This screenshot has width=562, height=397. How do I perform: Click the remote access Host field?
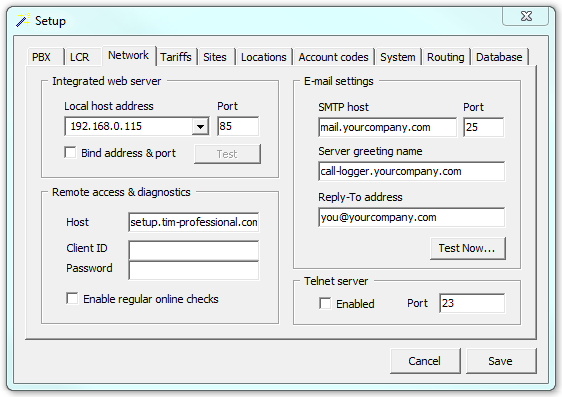coord(194,222)
